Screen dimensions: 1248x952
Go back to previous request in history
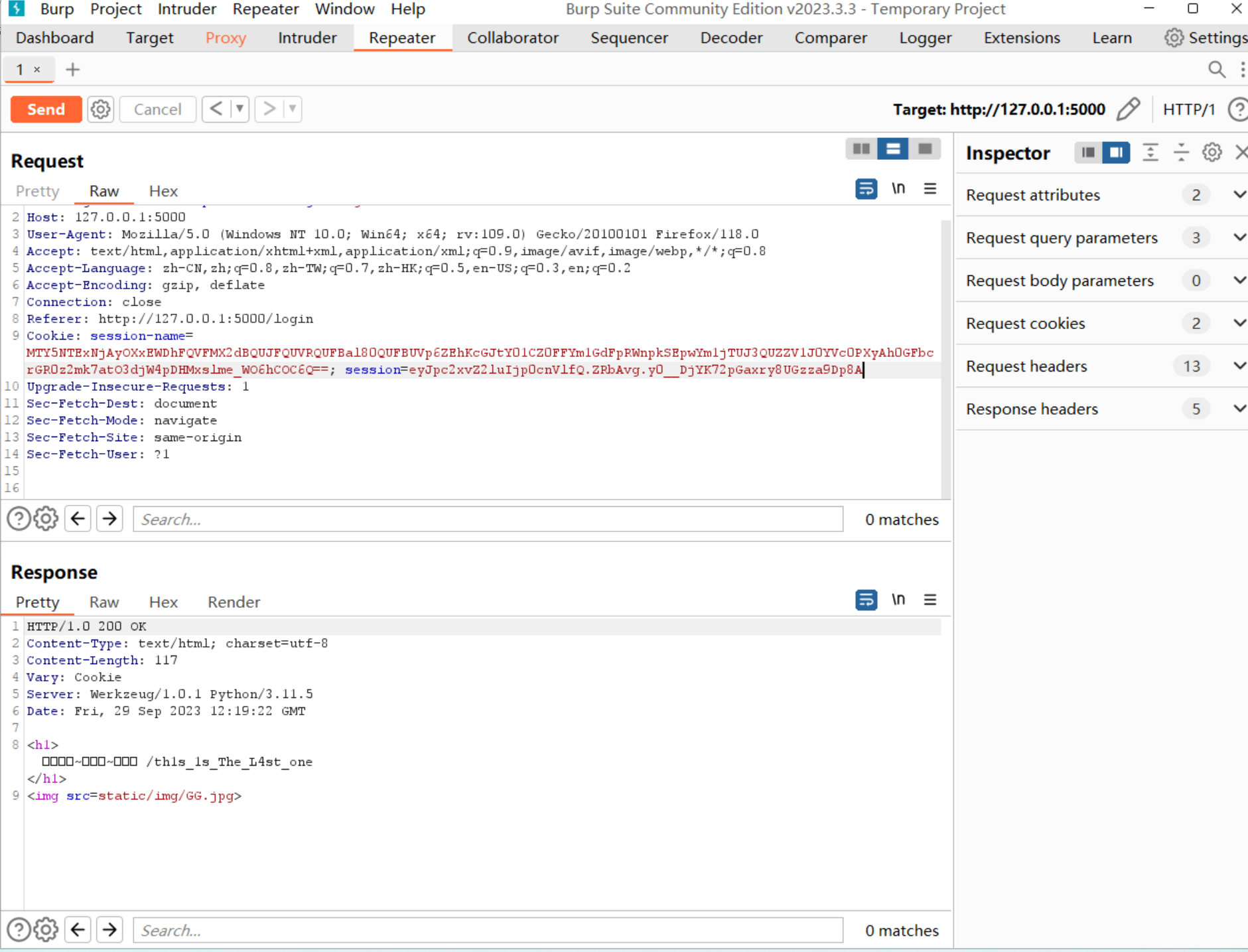[x=216, y=109]
